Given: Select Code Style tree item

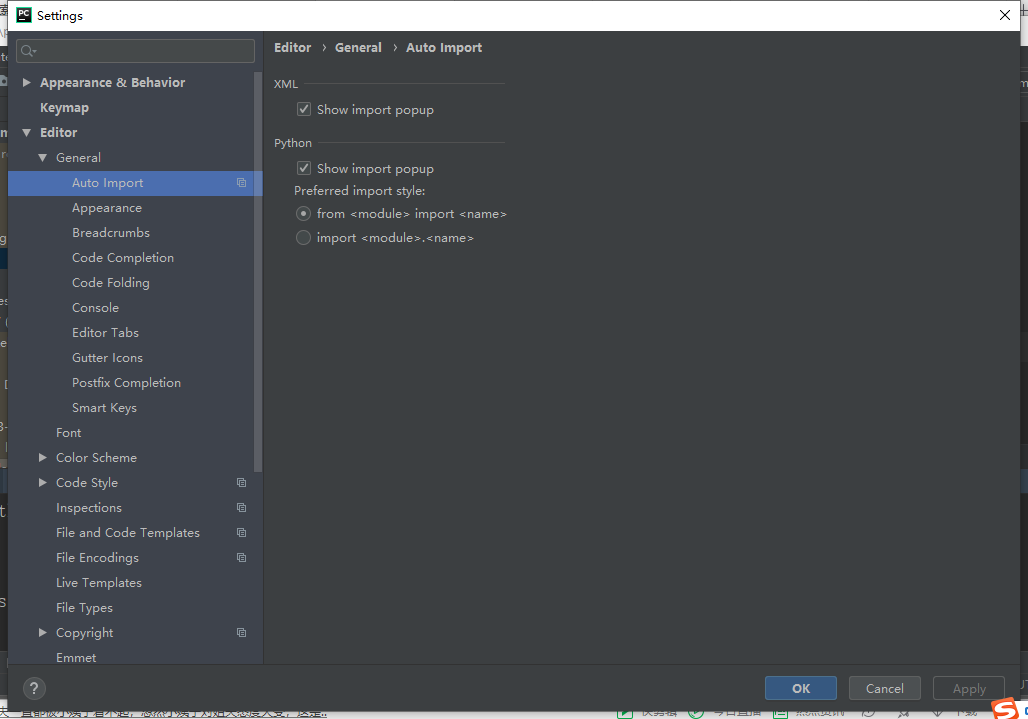Looking at the screenshot, I should click(x=87, y=482).
